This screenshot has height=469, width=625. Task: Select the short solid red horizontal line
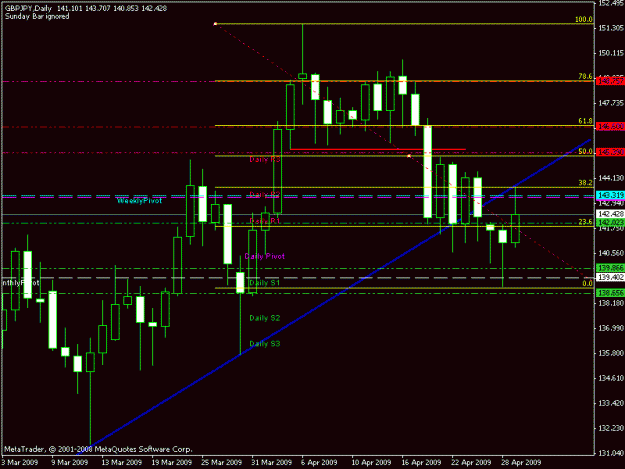pos(378,149)
